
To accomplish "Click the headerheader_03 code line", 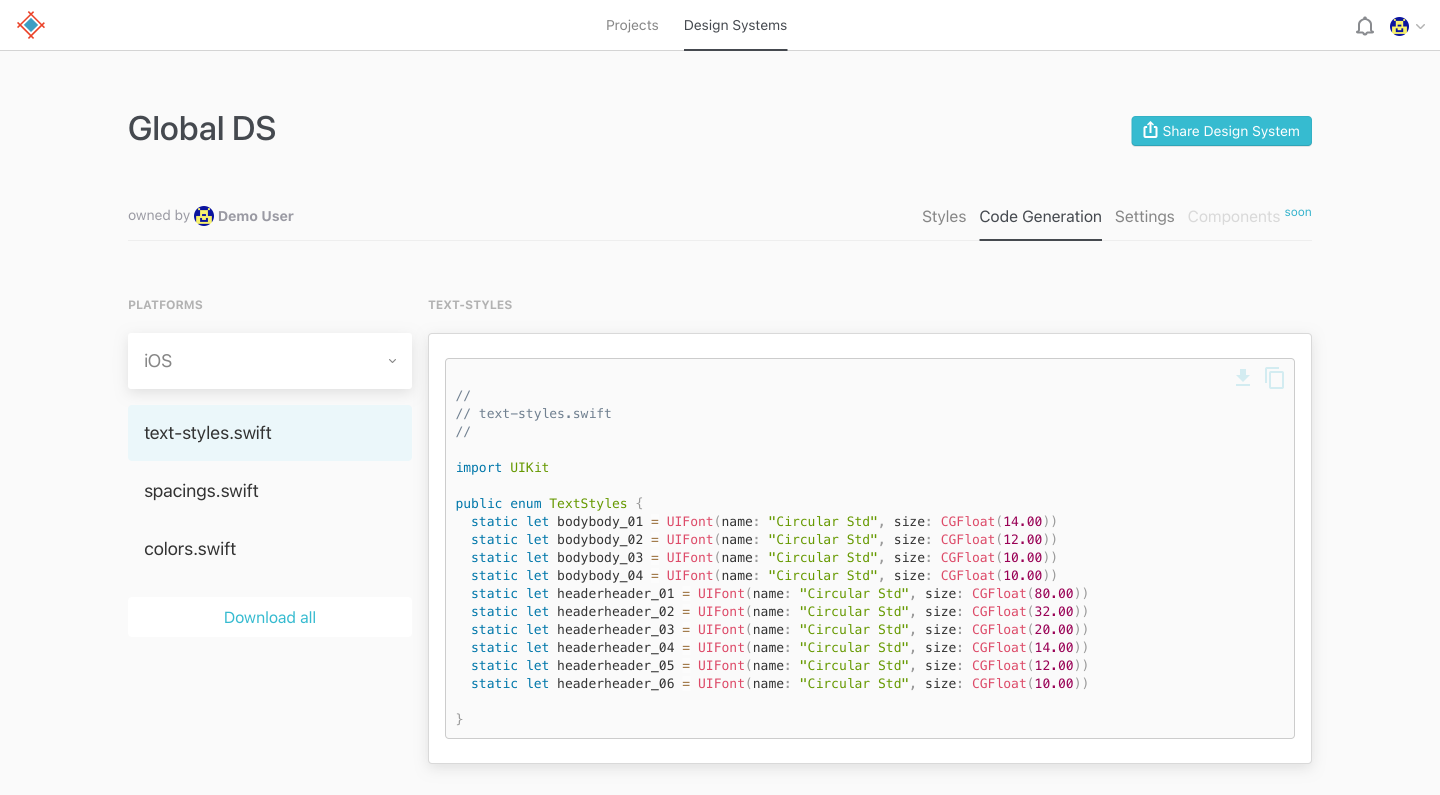I will click(x=780, y=629).
